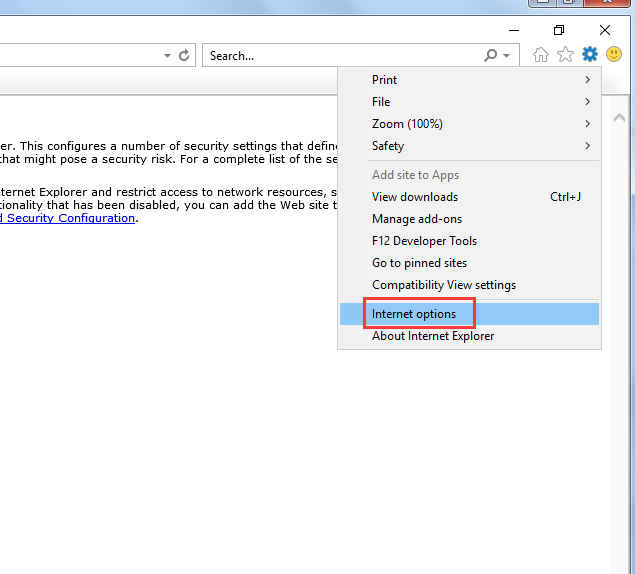
Task: Click the scrollbar up arrow
Action: [619, 118]
